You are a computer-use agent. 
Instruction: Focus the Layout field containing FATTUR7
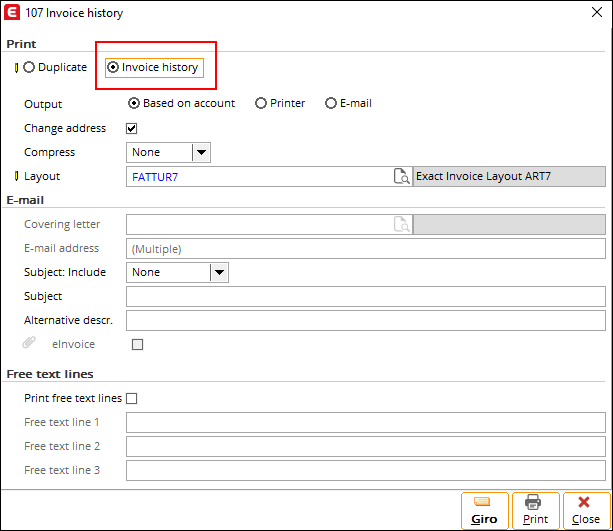(x=260, y=177)
